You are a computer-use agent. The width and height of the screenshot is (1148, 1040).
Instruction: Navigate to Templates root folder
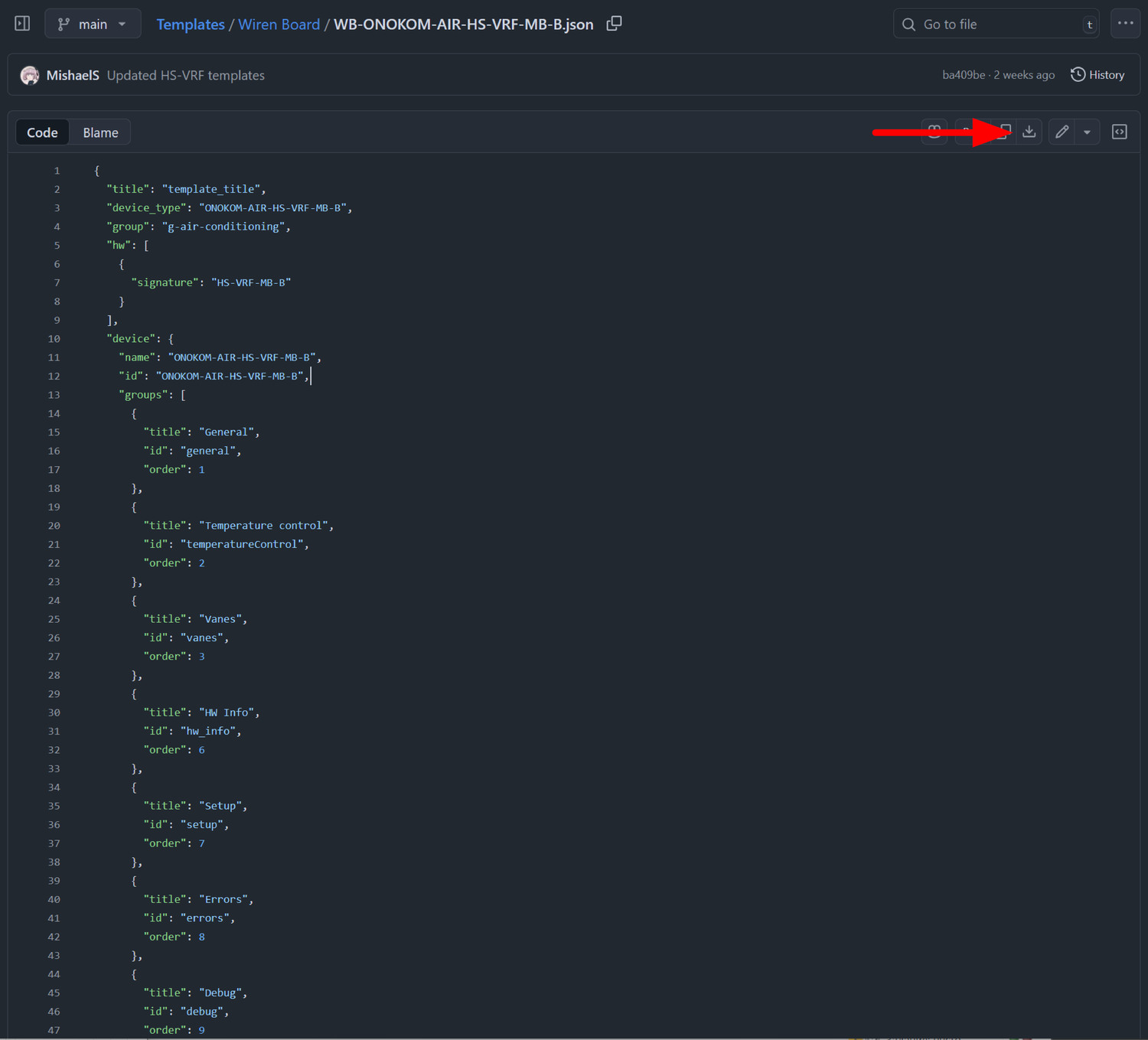click(x=190, y=24)
